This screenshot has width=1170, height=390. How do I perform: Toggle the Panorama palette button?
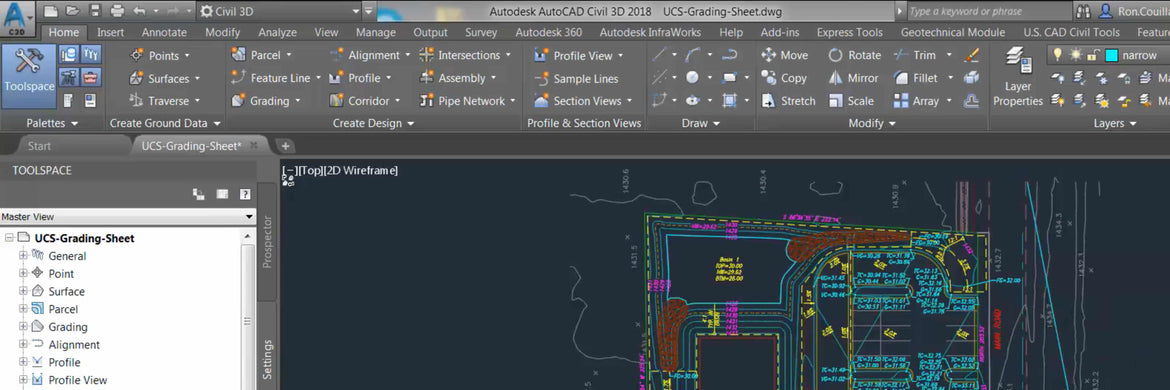[69, 101]
